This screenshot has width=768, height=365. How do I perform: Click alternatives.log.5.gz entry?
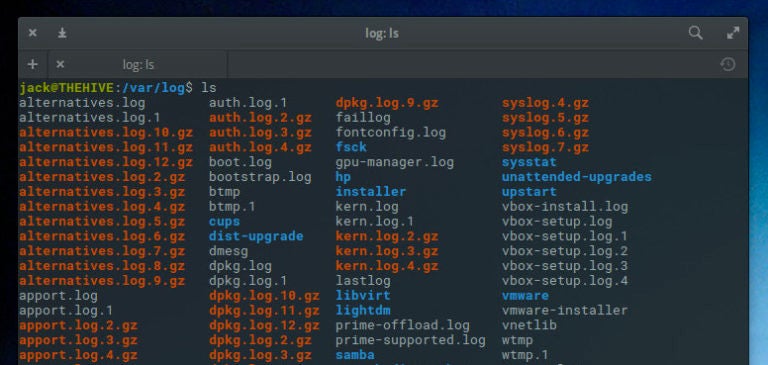pyautogui.click(x=102, y=221)
